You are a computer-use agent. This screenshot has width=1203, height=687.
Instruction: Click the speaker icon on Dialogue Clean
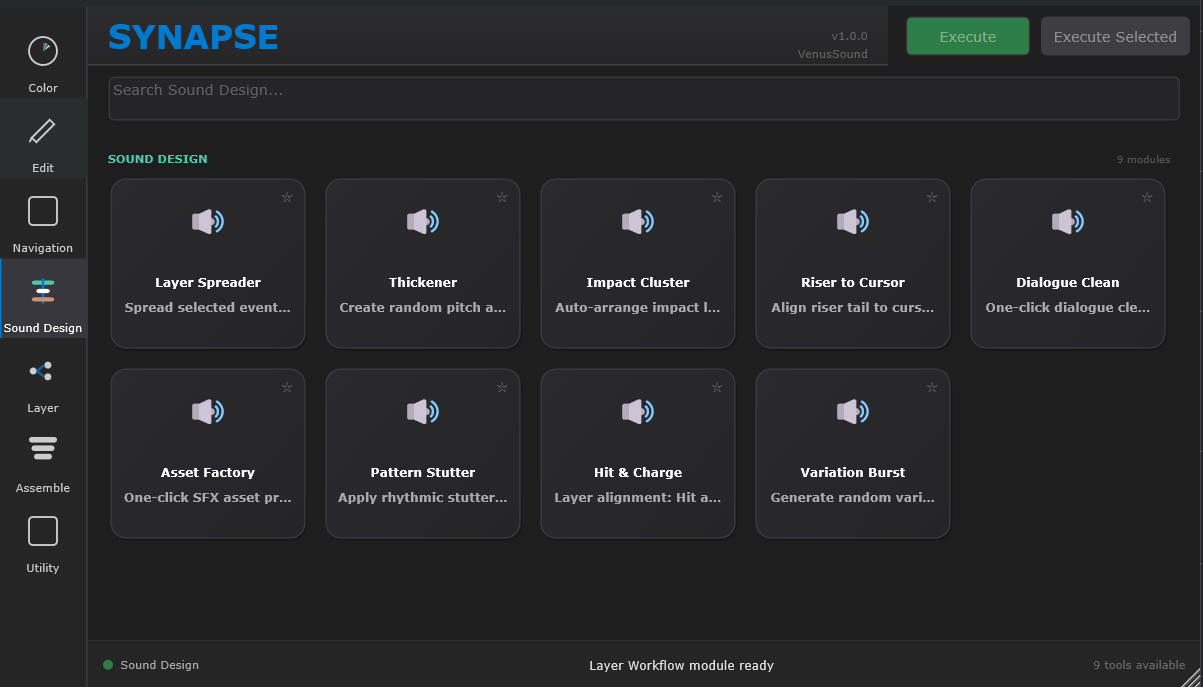click(1068, 222)
